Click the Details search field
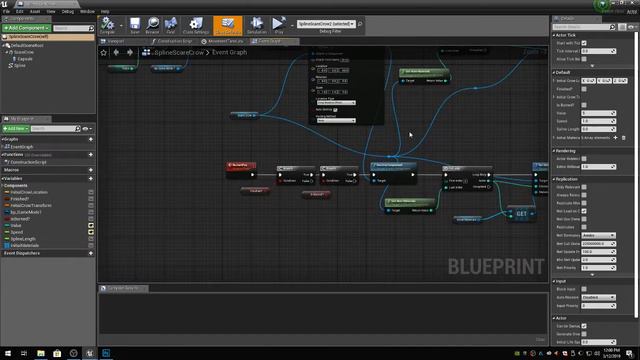 (581, 27)
